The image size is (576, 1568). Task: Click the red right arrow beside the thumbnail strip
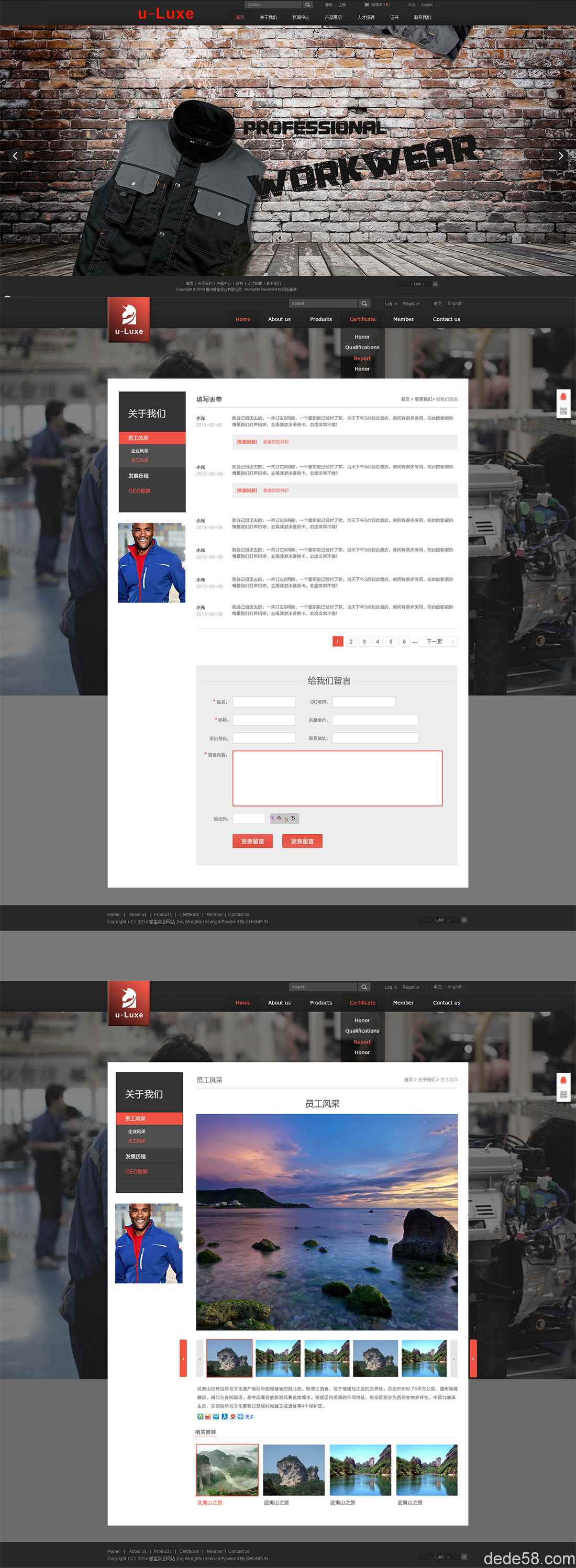click(473, 1358)
